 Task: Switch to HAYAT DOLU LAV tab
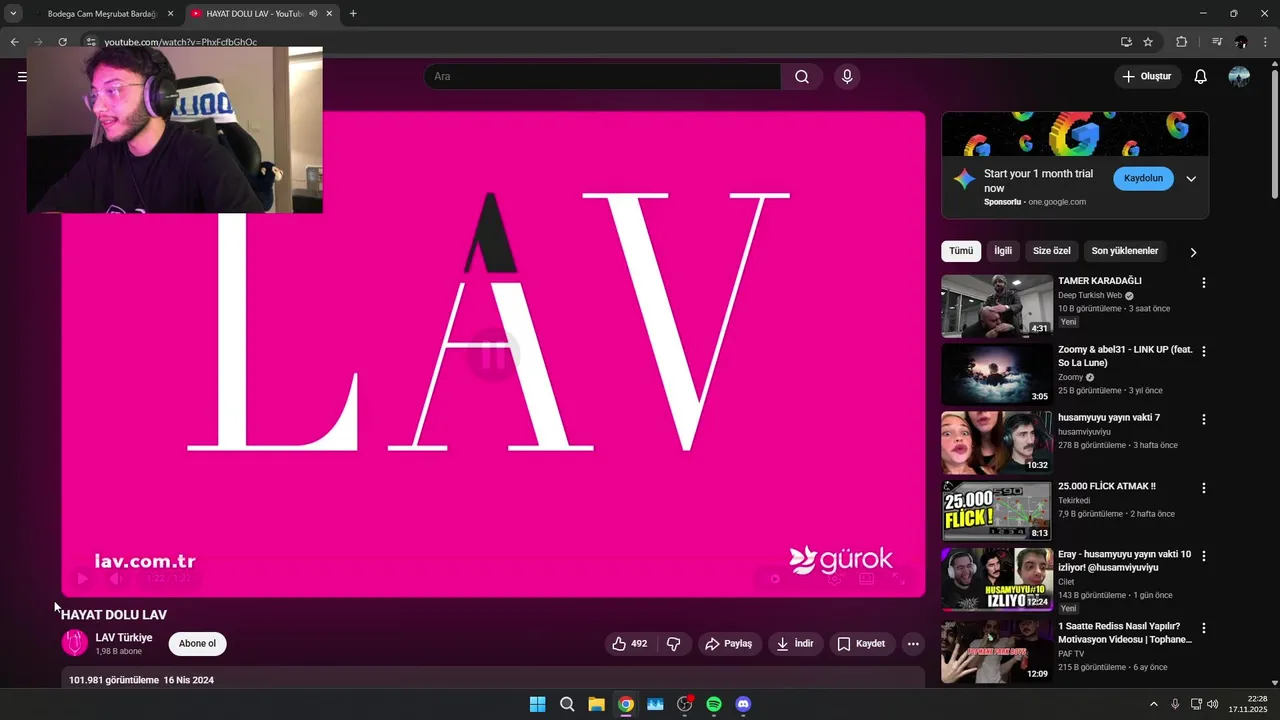[262, 14]
